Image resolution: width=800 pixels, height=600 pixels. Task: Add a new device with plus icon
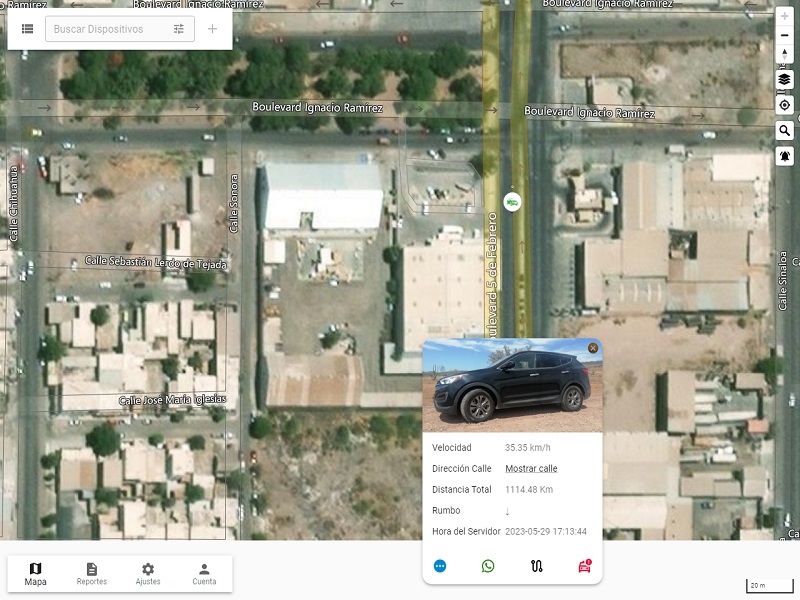212,29
